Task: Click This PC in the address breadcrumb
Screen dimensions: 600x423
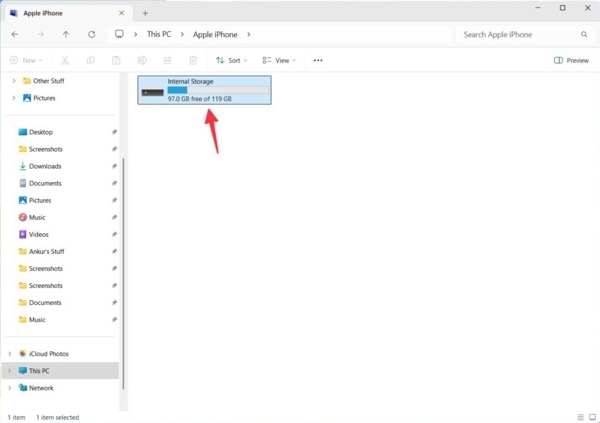Action: click(x=160, y=34)
